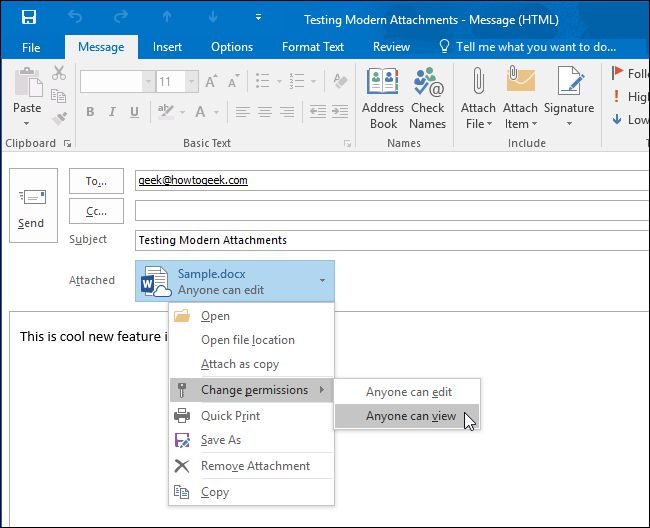
Task: Click the Redo arrow in the title bar
Action: pos(121,17)
